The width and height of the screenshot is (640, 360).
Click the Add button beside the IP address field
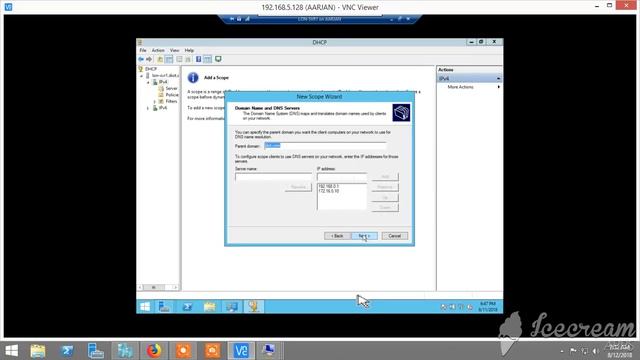pos(385,177)
